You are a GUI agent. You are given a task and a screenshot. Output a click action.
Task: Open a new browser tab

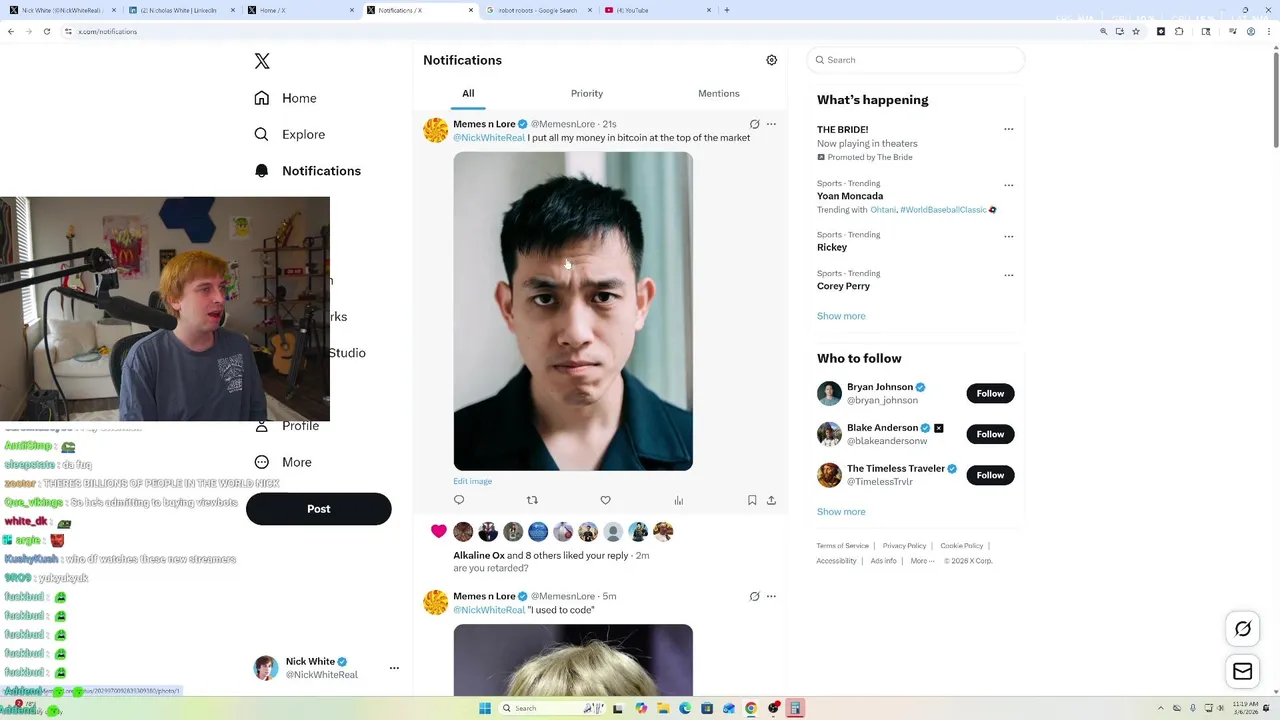click(x=726, y=10)
